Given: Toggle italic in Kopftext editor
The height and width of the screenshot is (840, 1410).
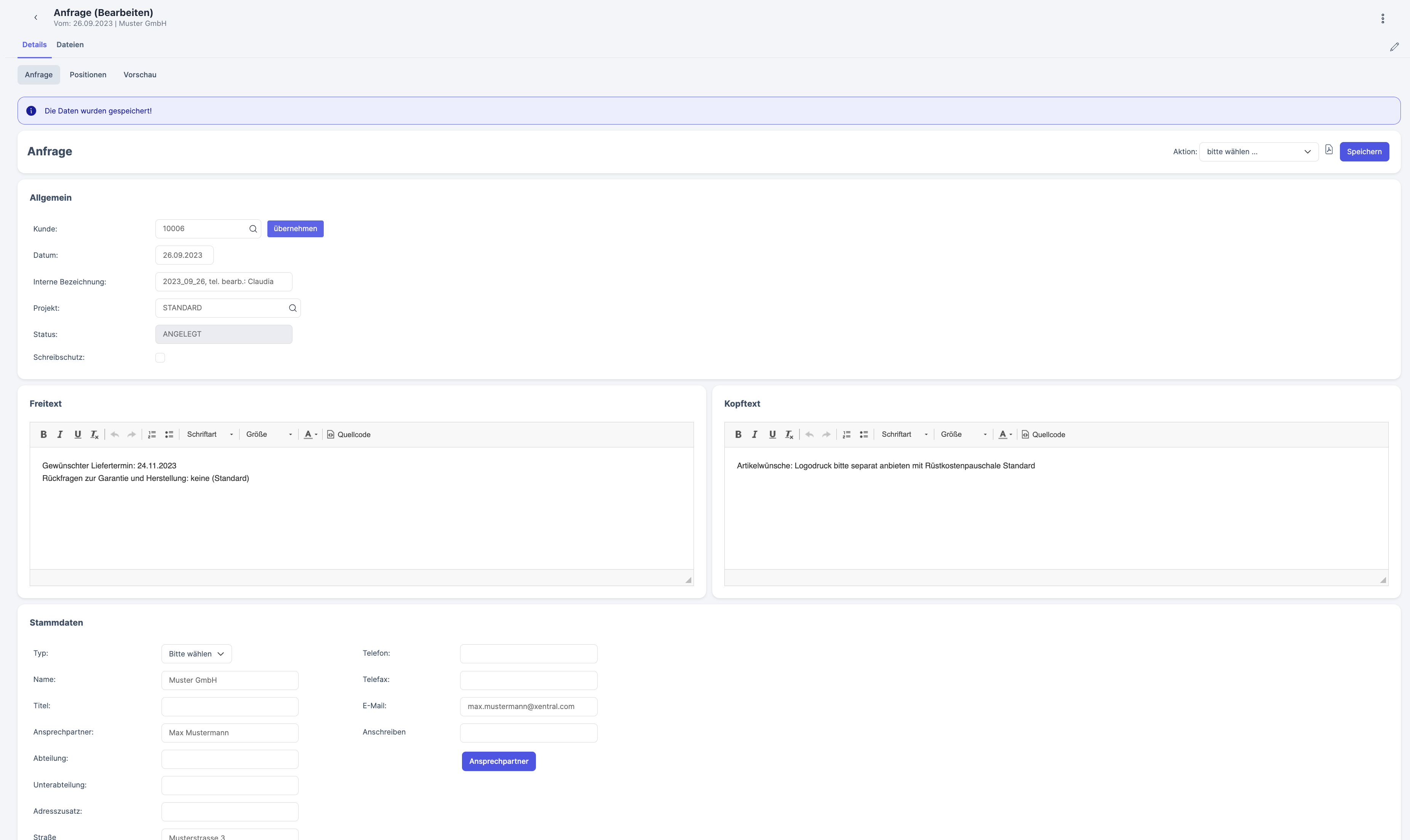Looking at the screenshot, I should tap(755, 434).
